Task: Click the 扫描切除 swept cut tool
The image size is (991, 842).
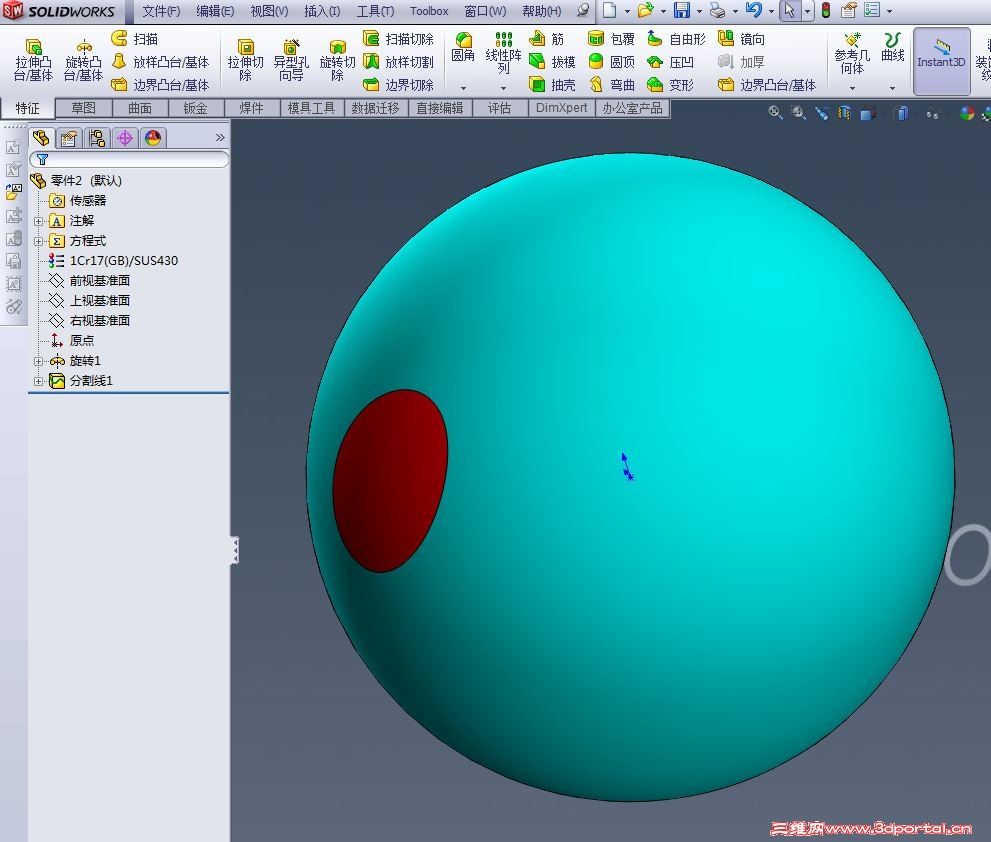Action: point(398,39)
